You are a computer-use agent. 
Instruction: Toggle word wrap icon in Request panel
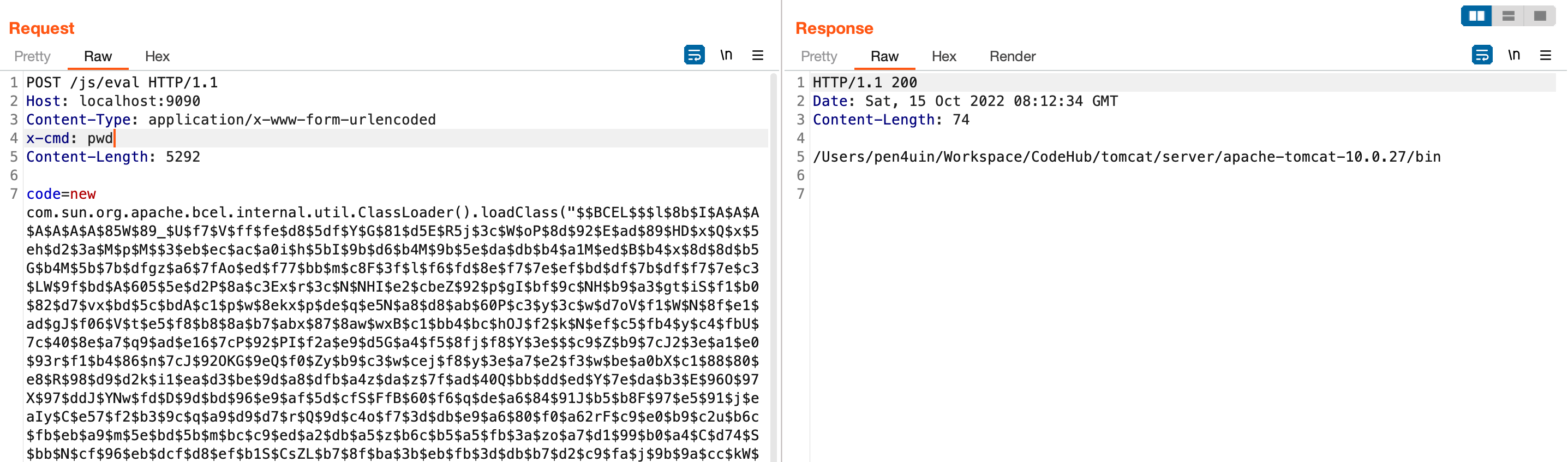tap(694, 55)
